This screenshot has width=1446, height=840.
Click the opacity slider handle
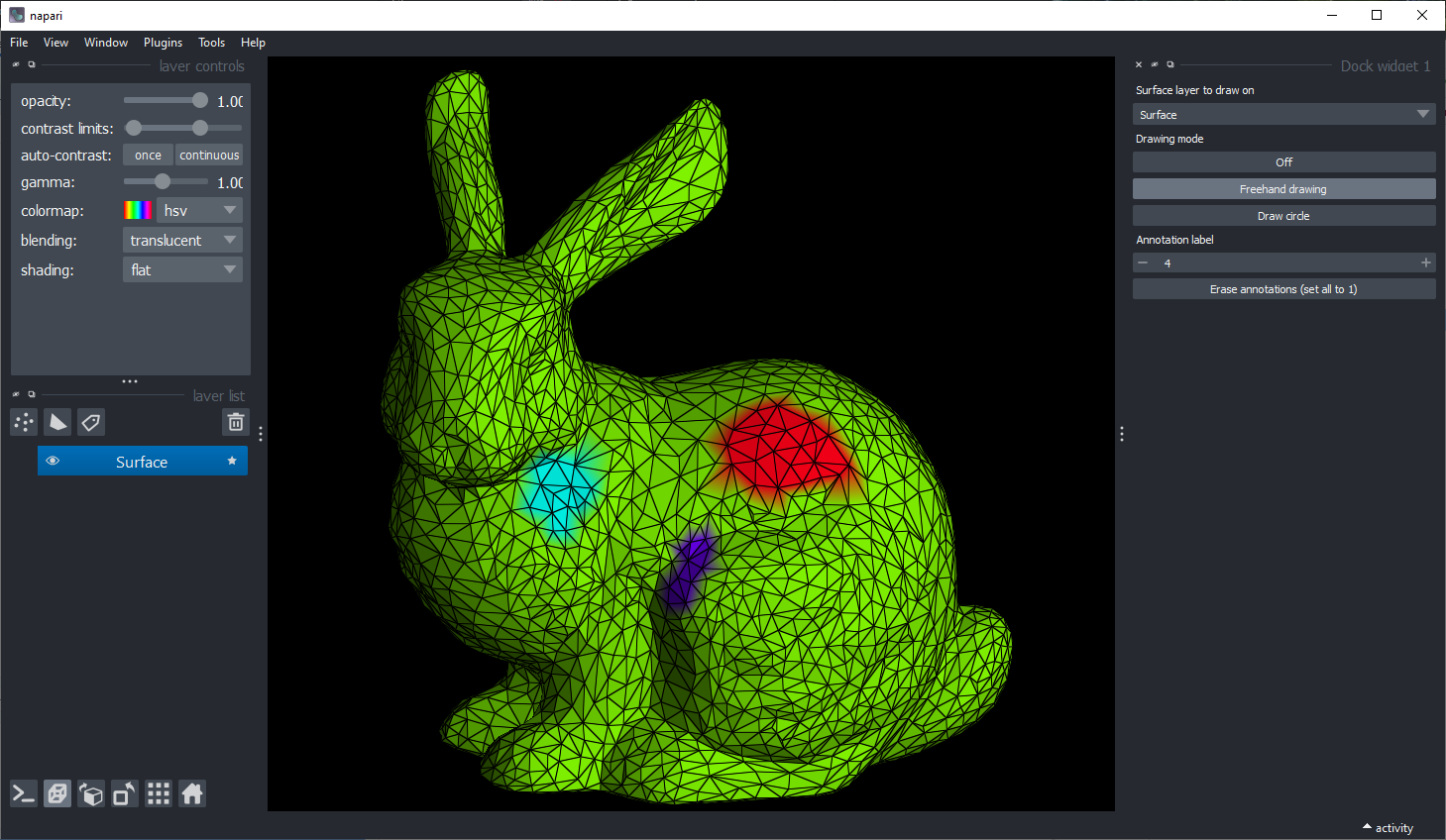coord(200,101)
